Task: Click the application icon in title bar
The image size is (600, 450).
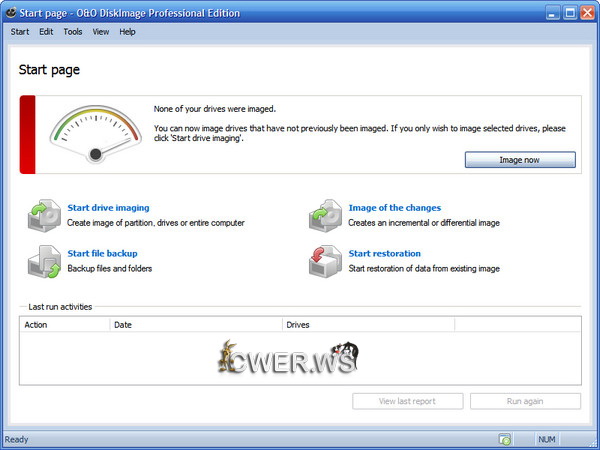Action: point(10,12)
